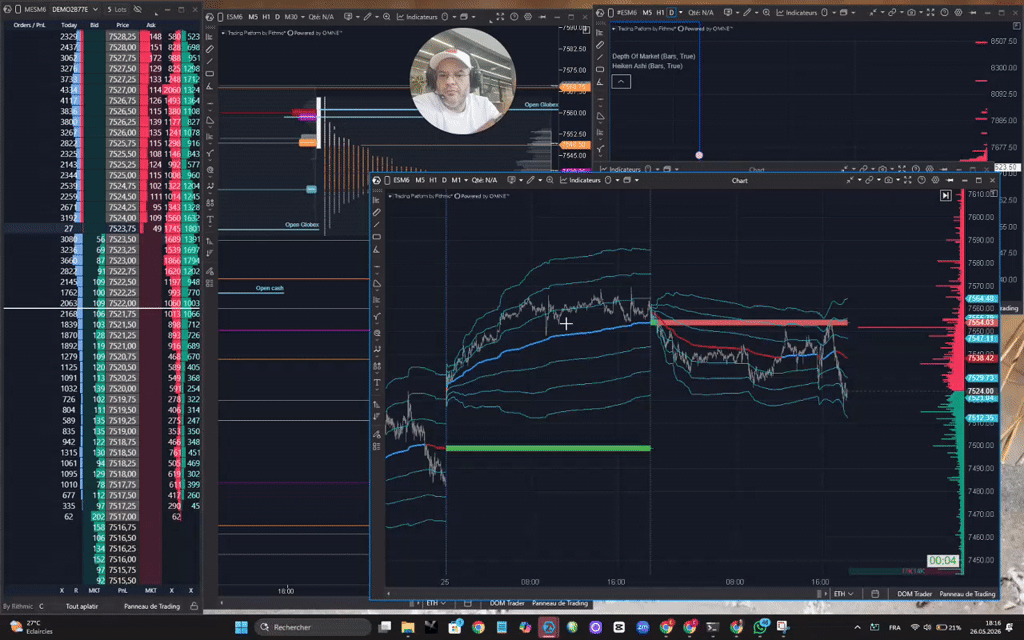Take snapshot with camera icon in front M1 chart
The width and height of the screenshot is (1024, 640).
point(888,180)
